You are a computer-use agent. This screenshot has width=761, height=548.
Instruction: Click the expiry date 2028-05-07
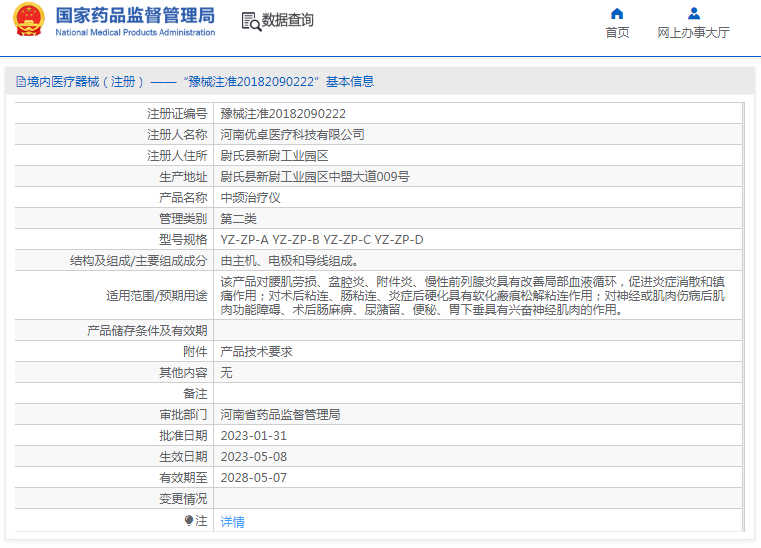coord(253,477)
